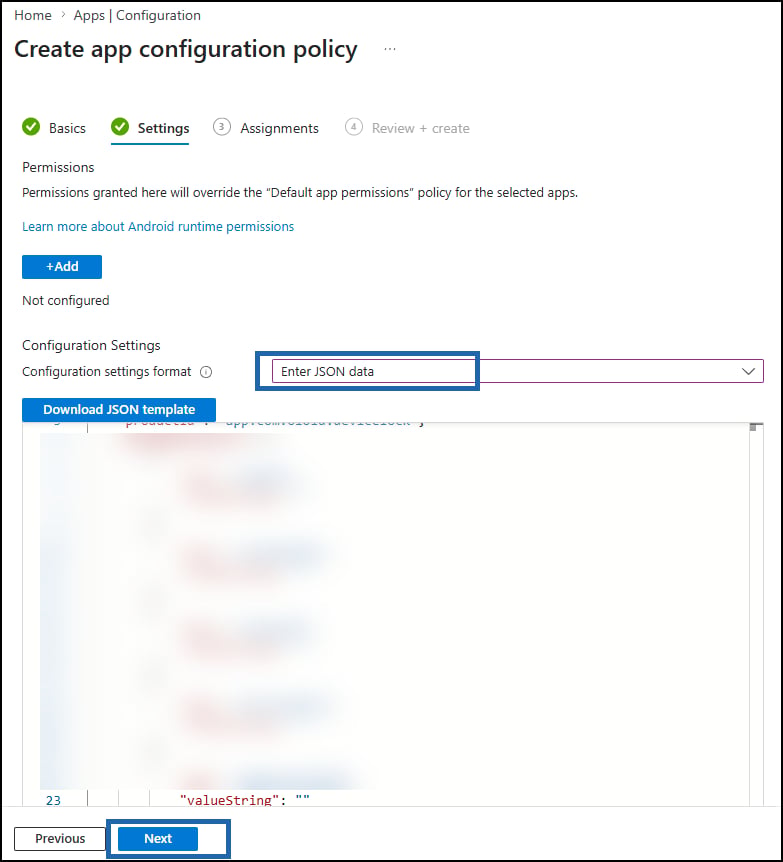Click the info icon beside Configuration settings format

(x=206, y=372)
